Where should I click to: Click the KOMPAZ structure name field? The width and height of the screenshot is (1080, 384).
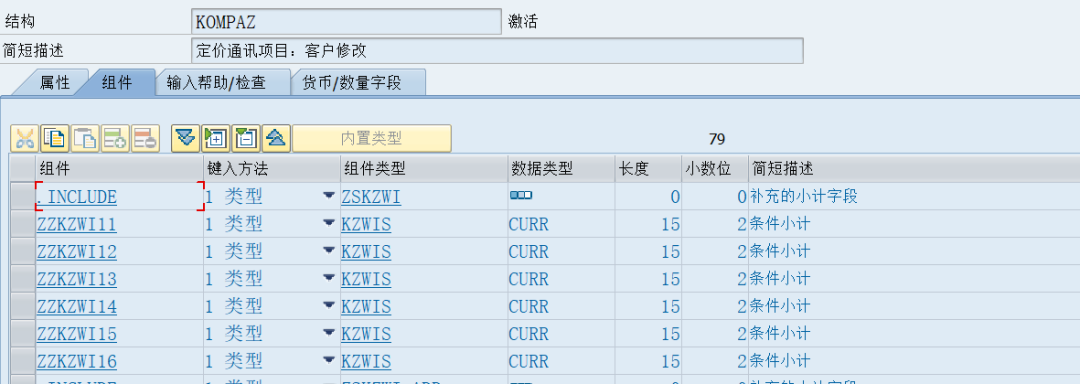[346, 21]
